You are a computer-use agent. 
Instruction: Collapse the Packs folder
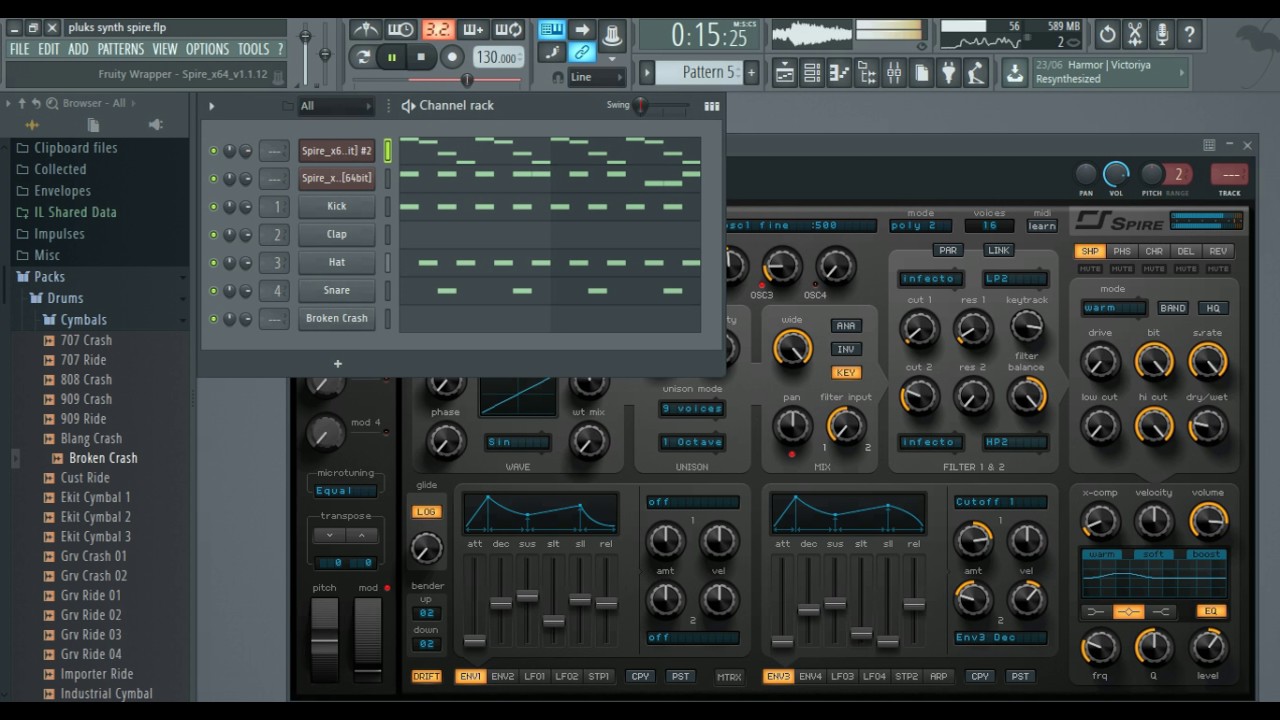point(49,277)
